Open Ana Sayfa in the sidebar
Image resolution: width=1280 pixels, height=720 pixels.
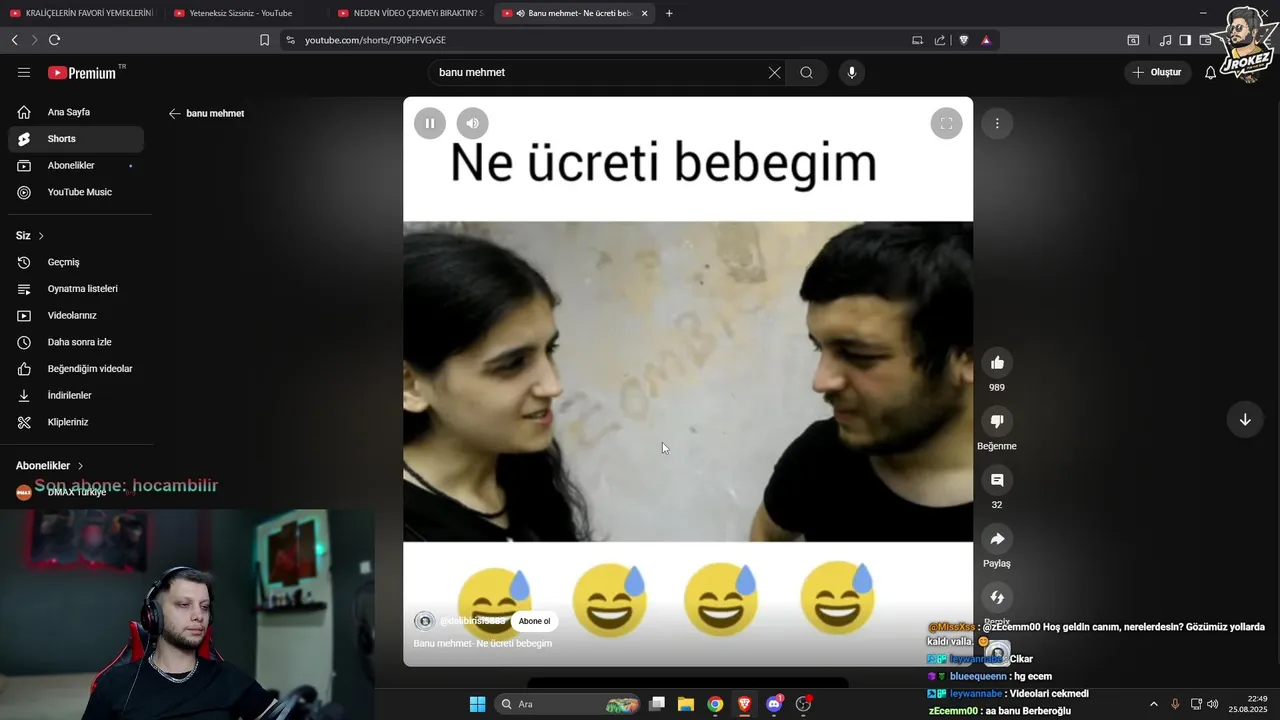point(76,112)
